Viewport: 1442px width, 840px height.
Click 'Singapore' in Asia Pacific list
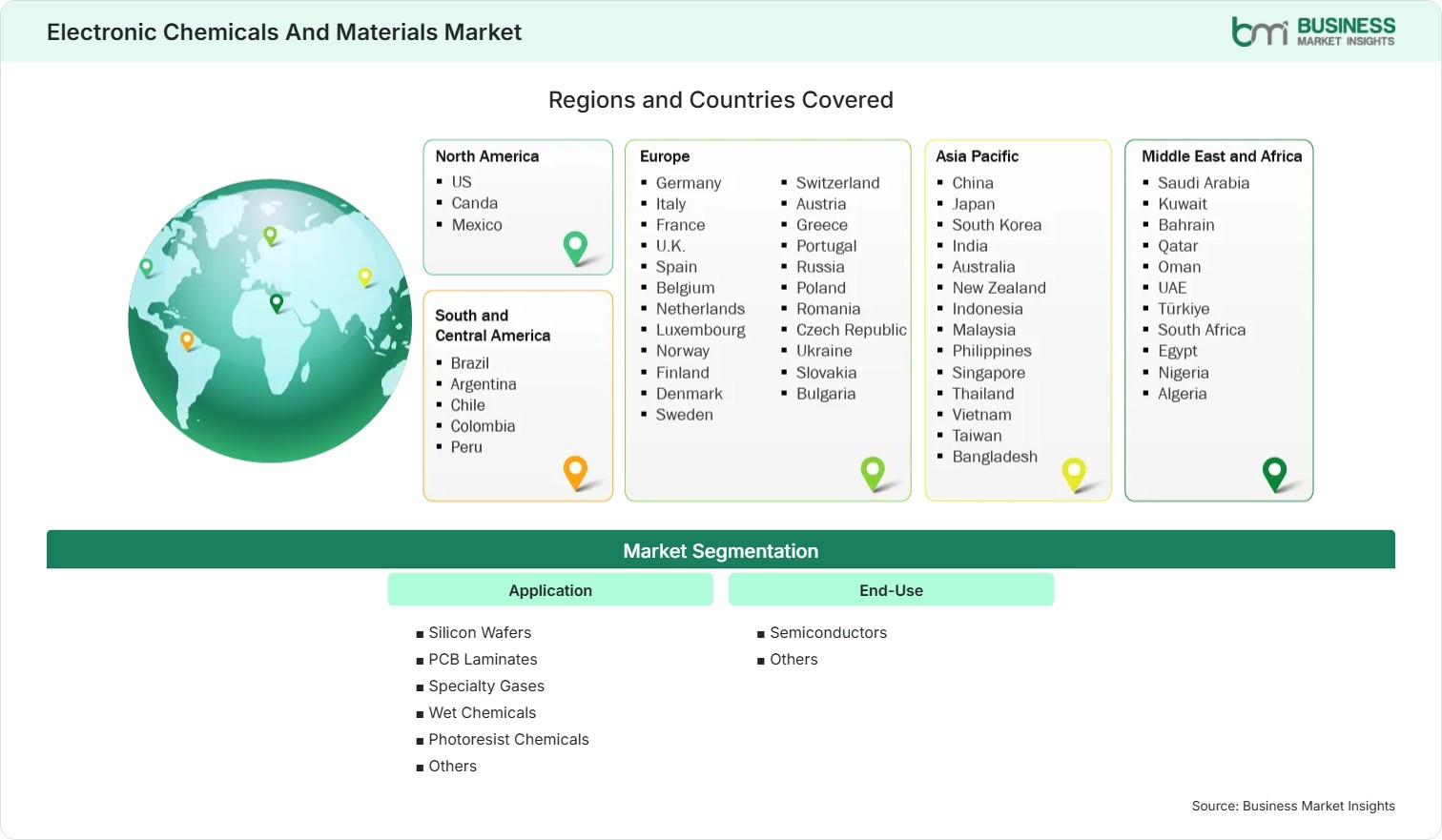988,373
